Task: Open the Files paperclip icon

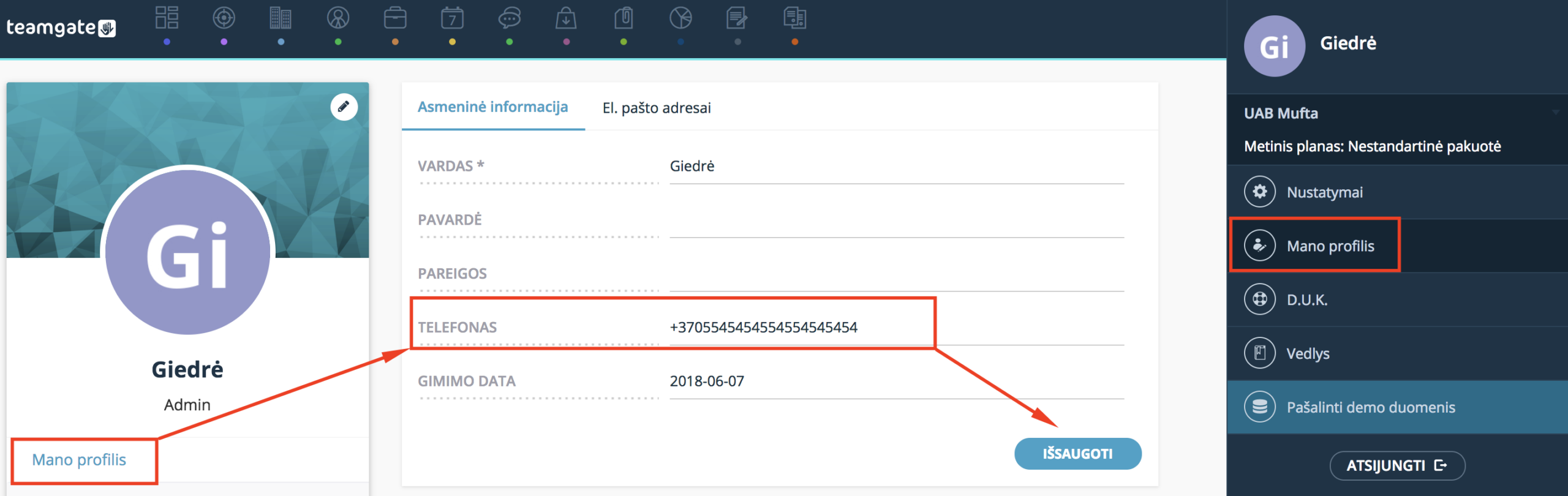Action: pyautogui.click(x=624, y=18)
